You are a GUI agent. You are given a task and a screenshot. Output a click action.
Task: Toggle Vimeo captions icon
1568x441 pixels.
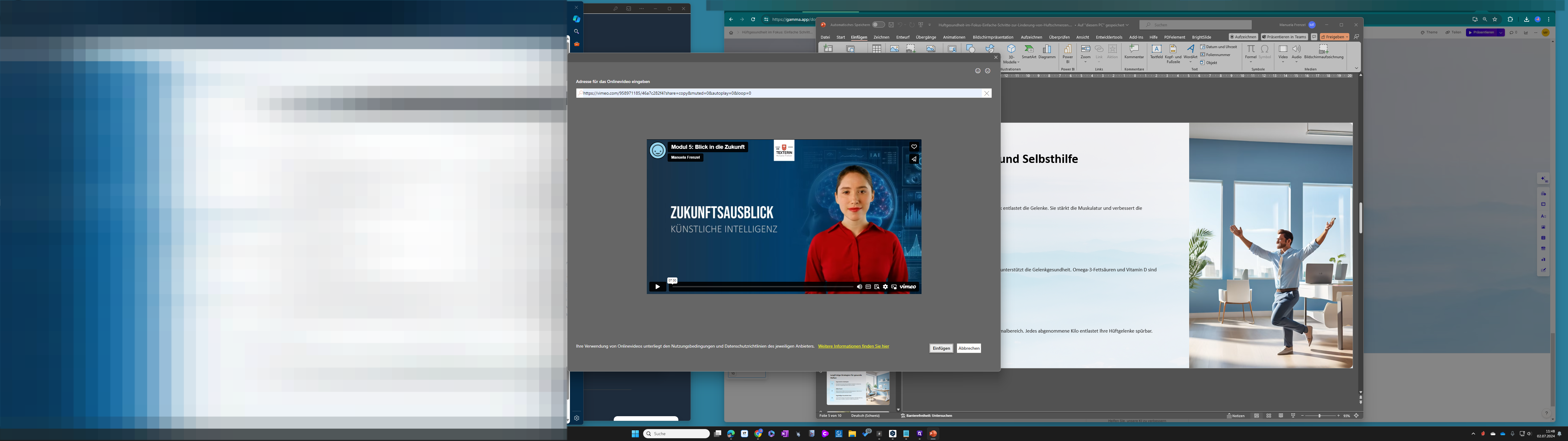[x=868, y=286]
